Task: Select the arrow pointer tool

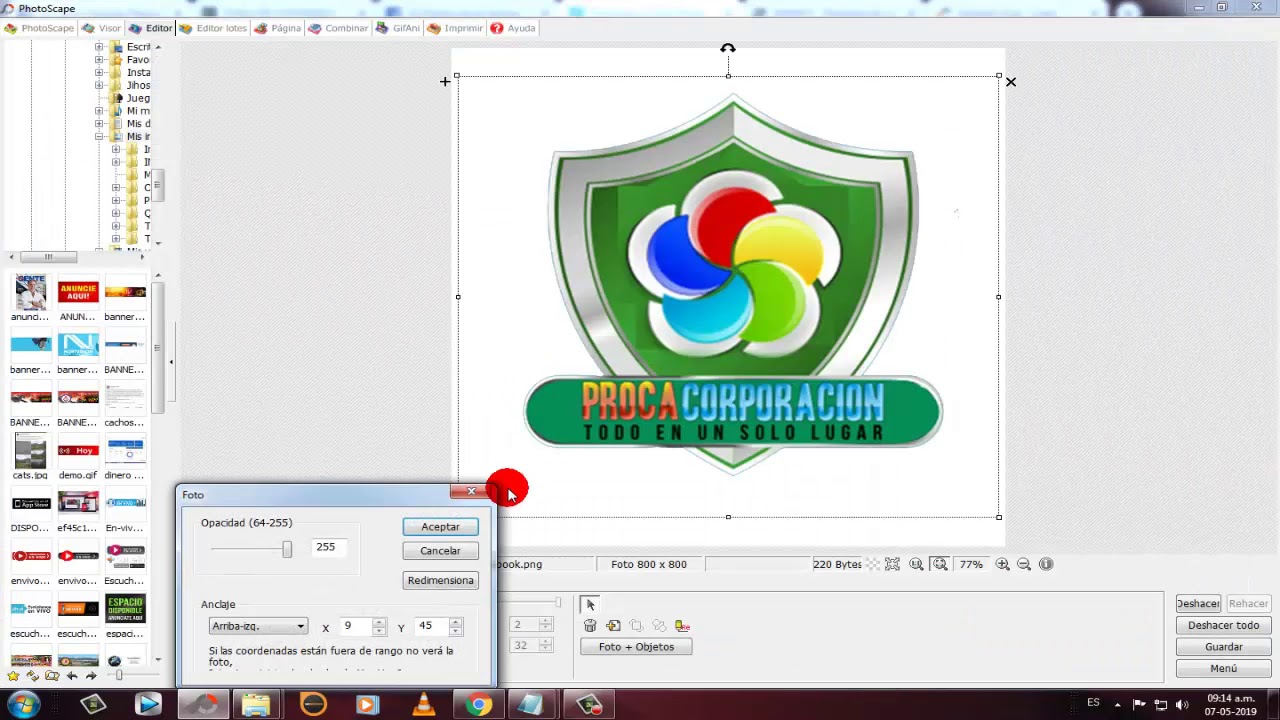Action: point(589,604)
